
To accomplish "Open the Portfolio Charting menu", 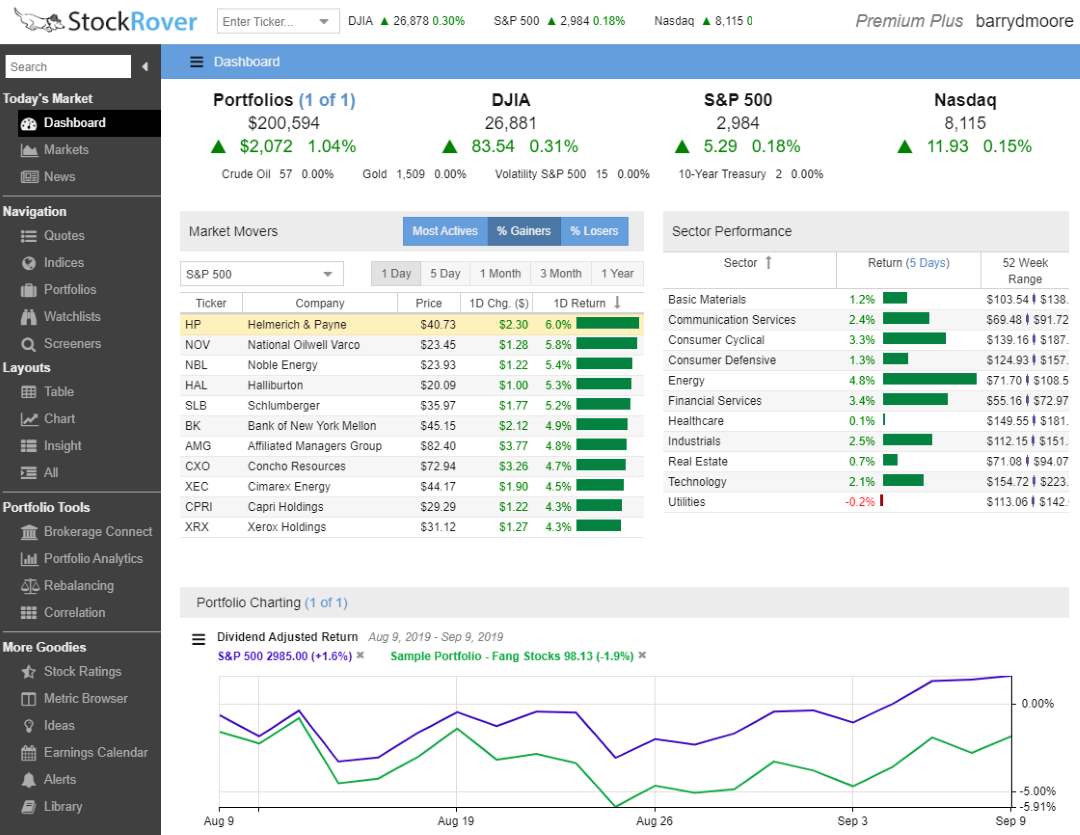I will click(197, 641).
